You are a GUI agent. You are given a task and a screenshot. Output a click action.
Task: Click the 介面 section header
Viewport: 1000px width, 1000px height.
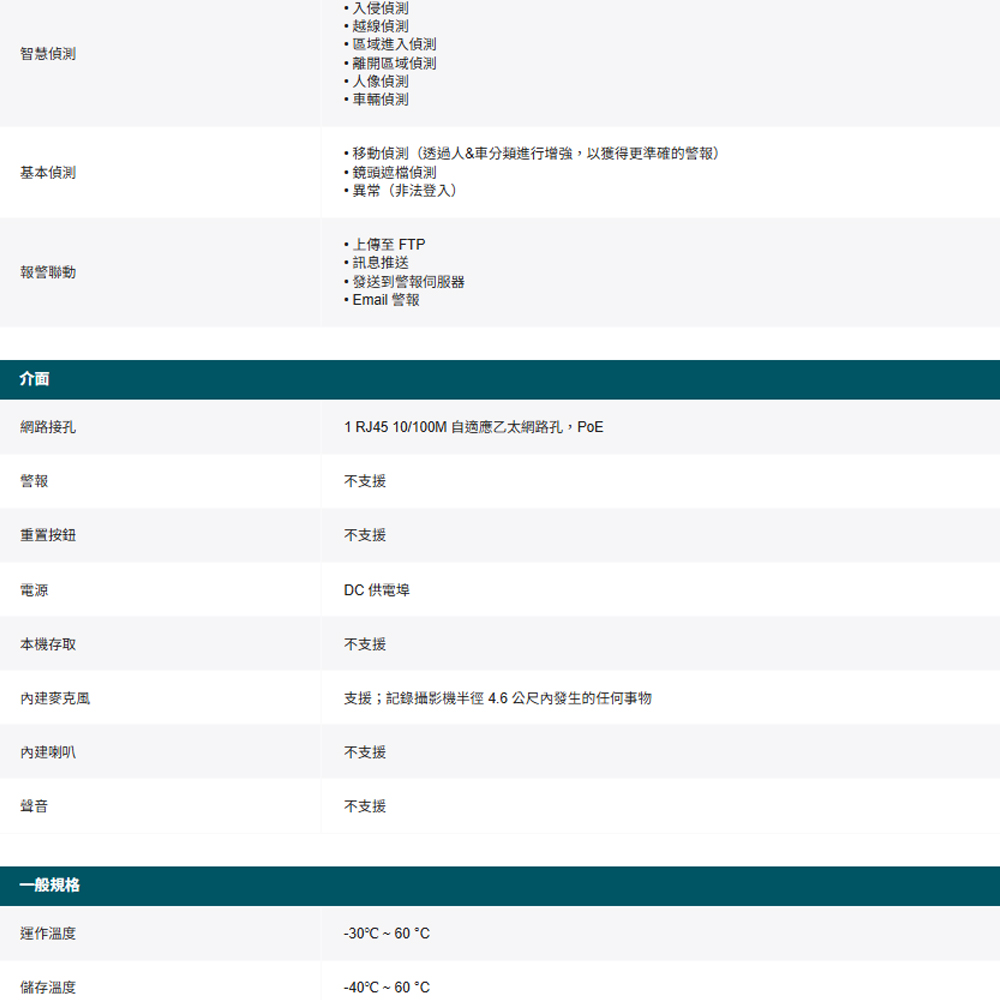pos(35,379)
